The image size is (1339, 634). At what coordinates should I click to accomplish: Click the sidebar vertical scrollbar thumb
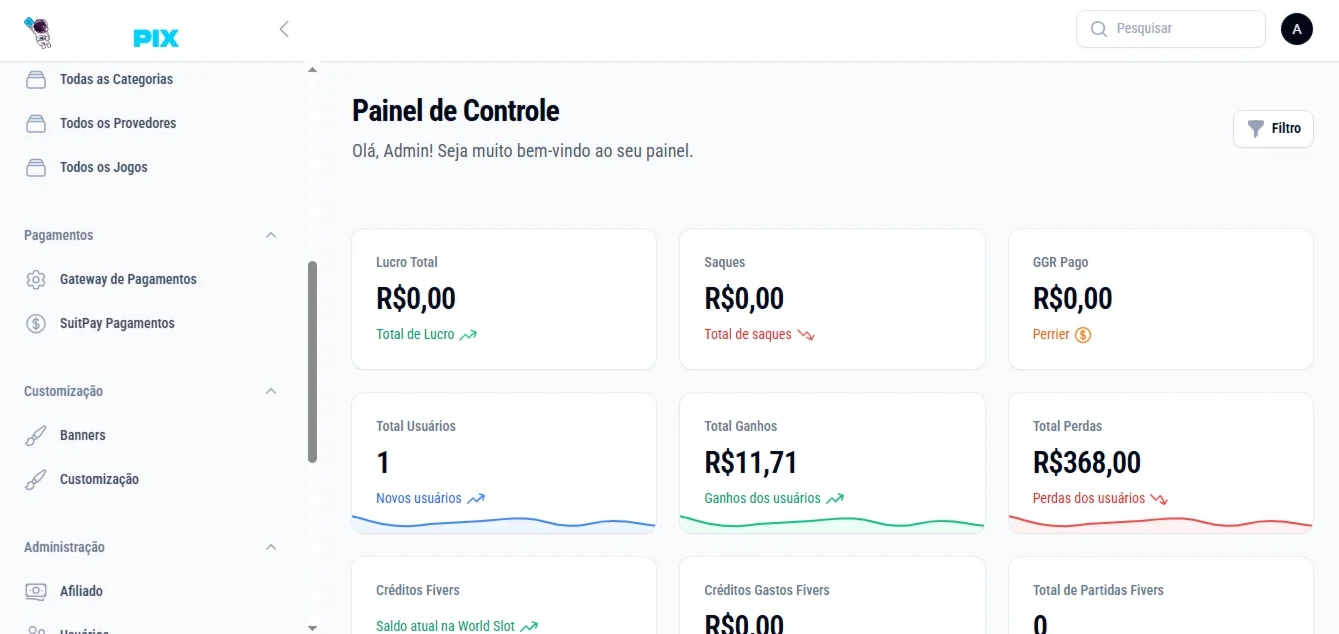point(312,362)
